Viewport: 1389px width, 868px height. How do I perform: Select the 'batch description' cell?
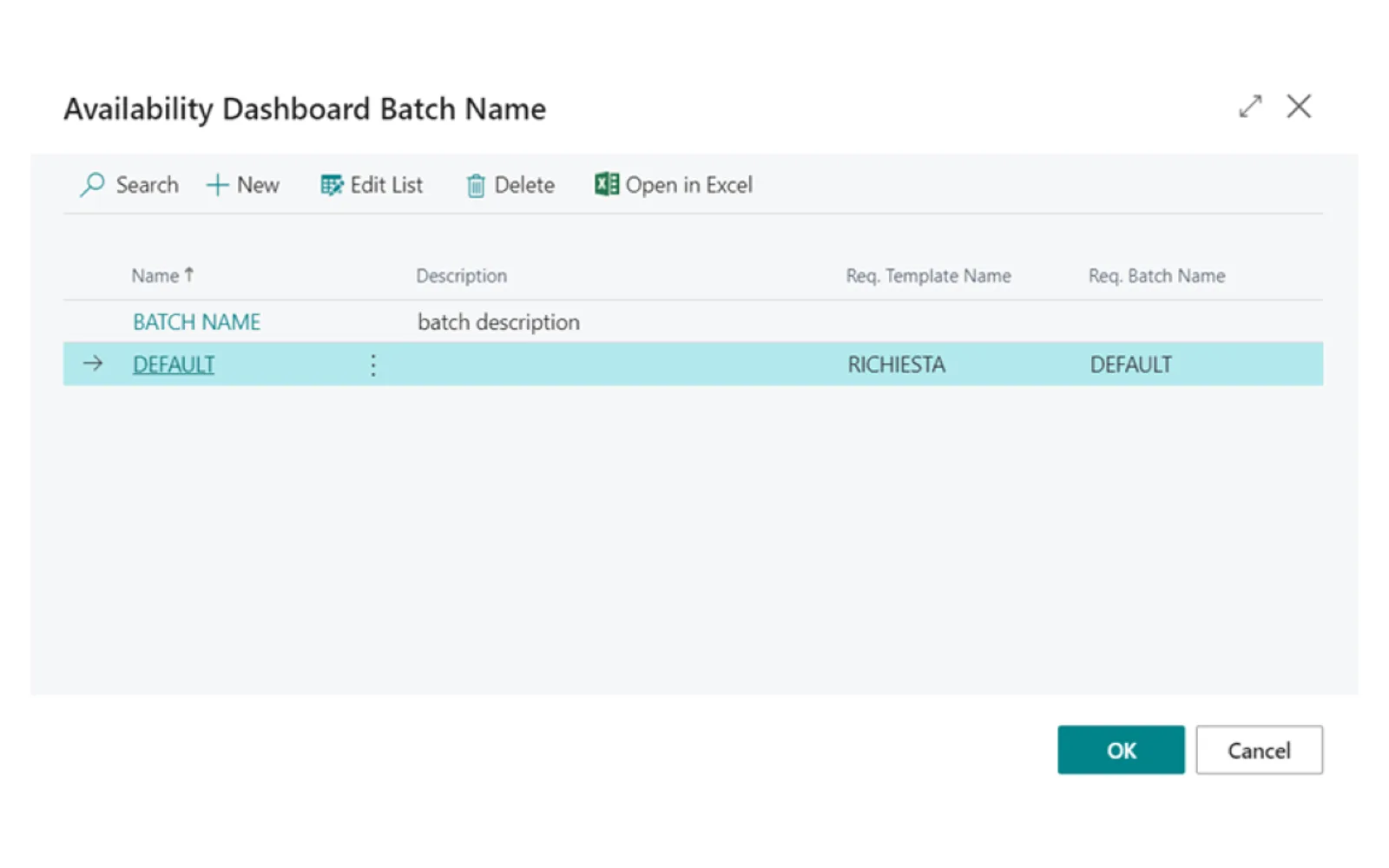pyautogui.click(x=498, y=322)
